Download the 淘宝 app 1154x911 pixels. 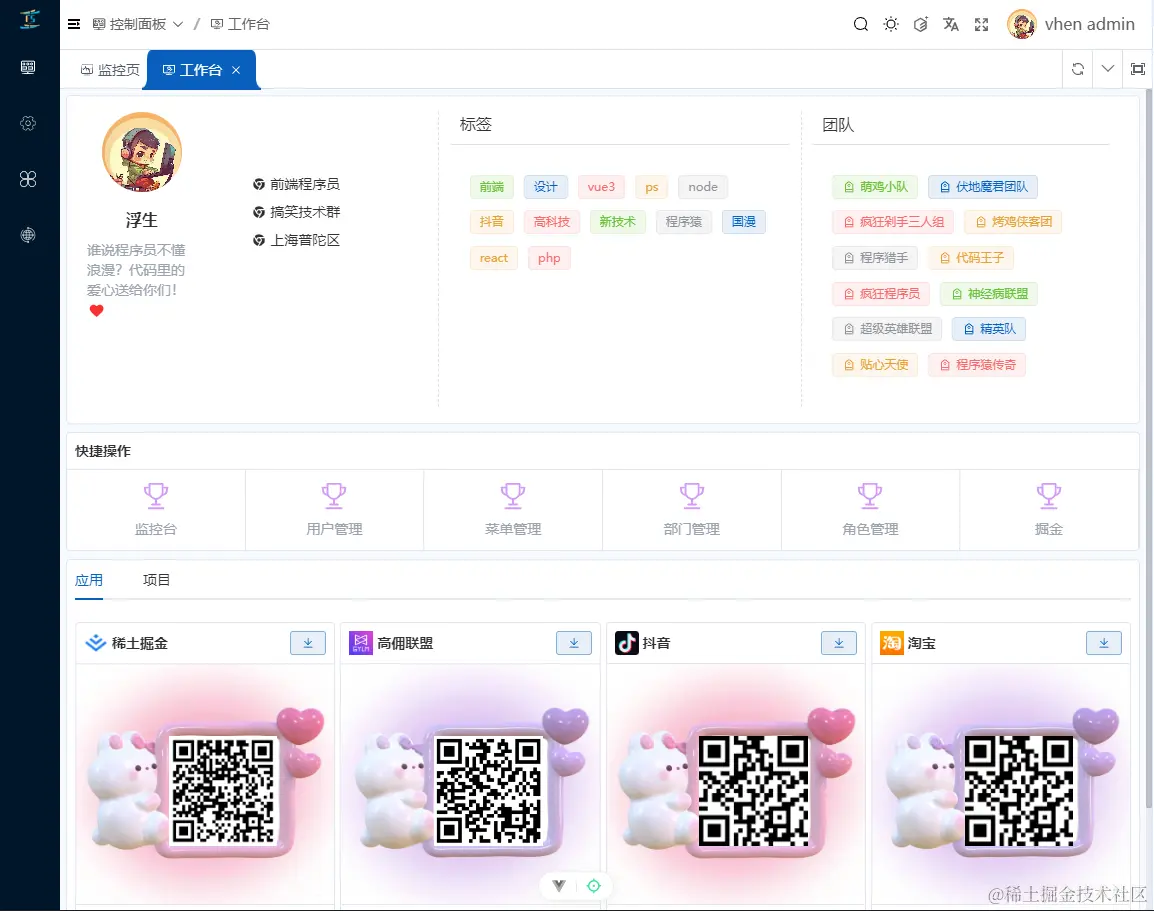(1104, 643)
